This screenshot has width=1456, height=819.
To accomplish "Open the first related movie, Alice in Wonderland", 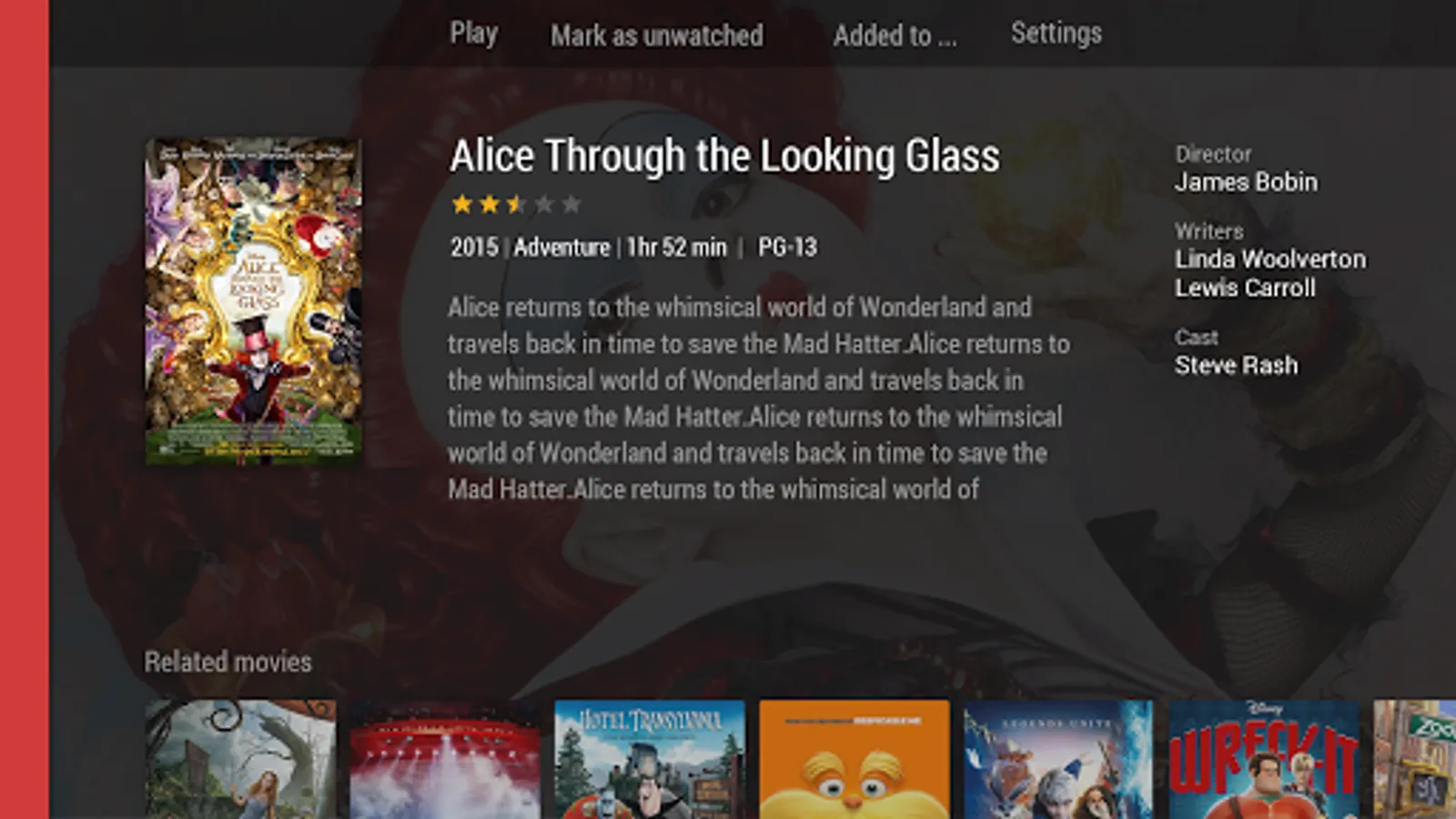I will [240, 759].
